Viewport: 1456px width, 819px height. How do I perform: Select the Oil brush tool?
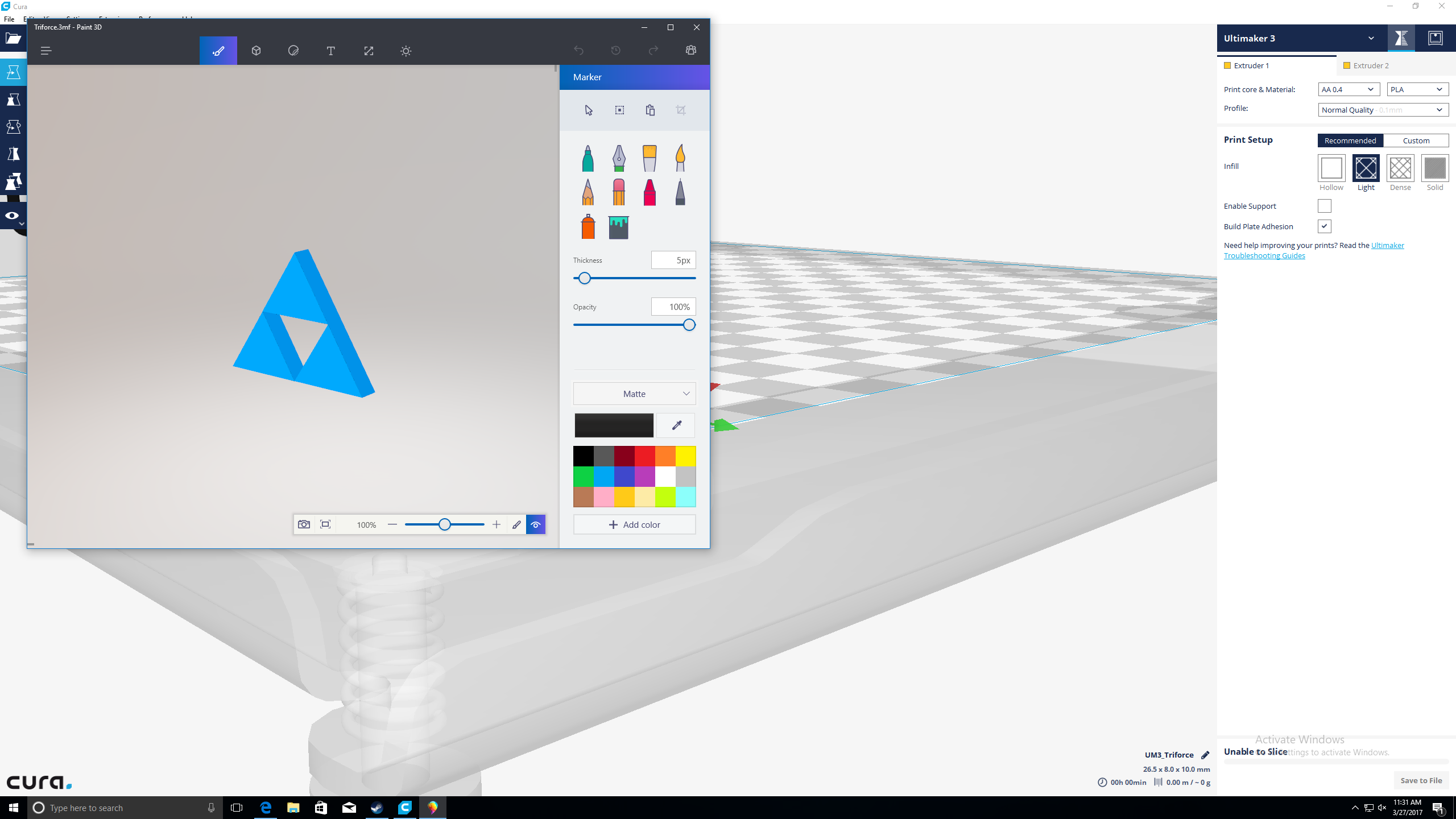coord(650,158)
